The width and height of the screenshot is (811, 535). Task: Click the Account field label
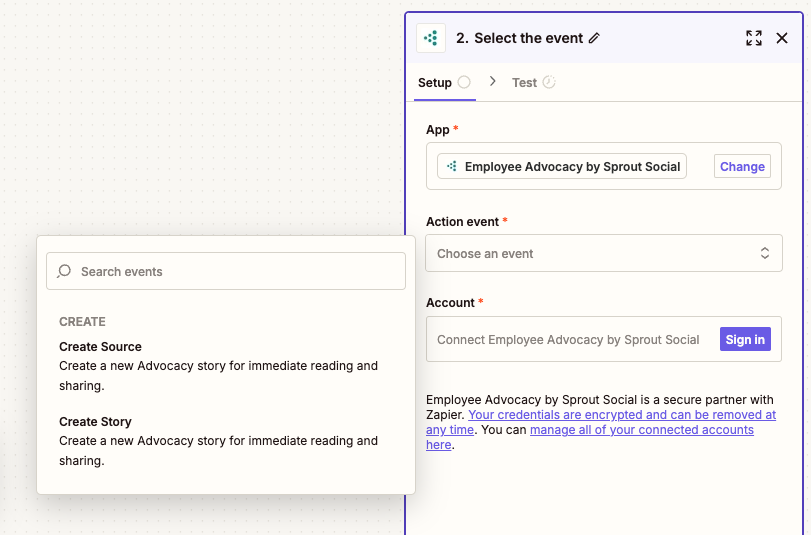coord(450,303)
